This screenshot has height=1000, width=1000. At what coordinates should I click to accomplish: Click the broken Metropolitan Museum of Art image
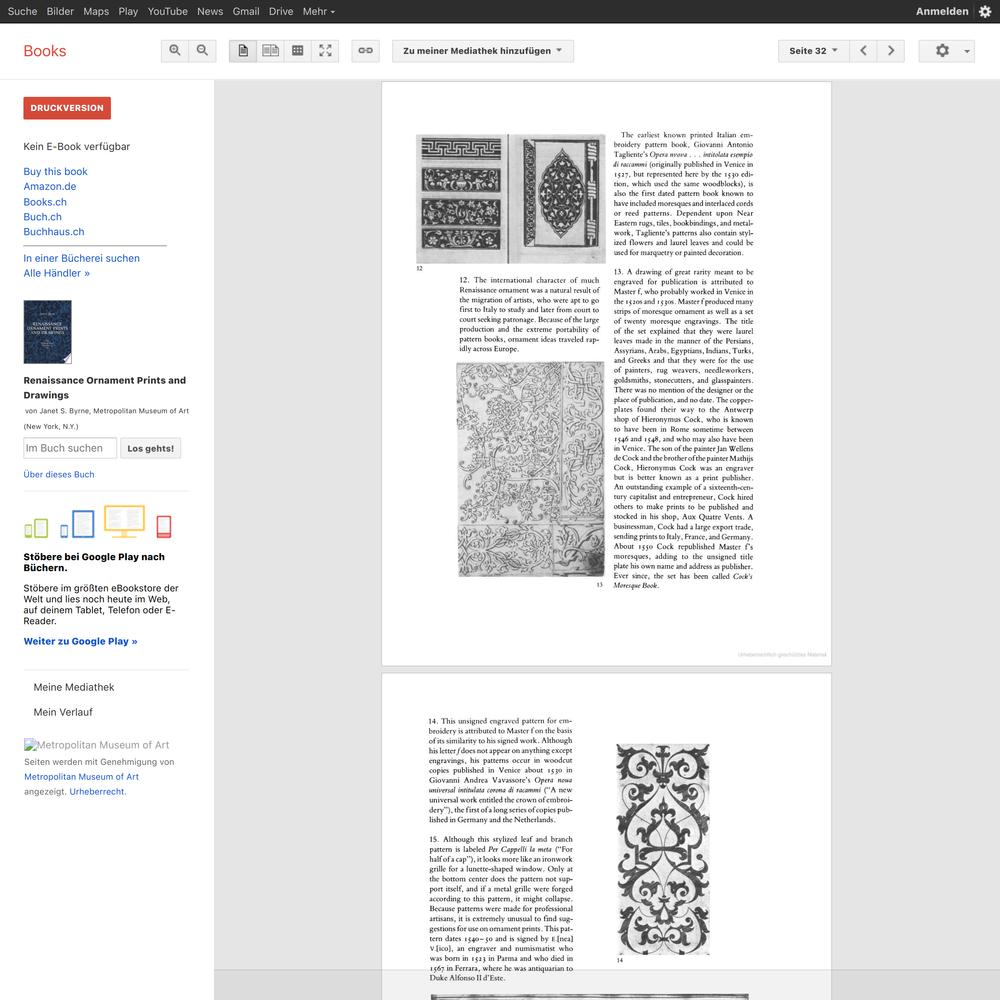(x=97, y=744)
